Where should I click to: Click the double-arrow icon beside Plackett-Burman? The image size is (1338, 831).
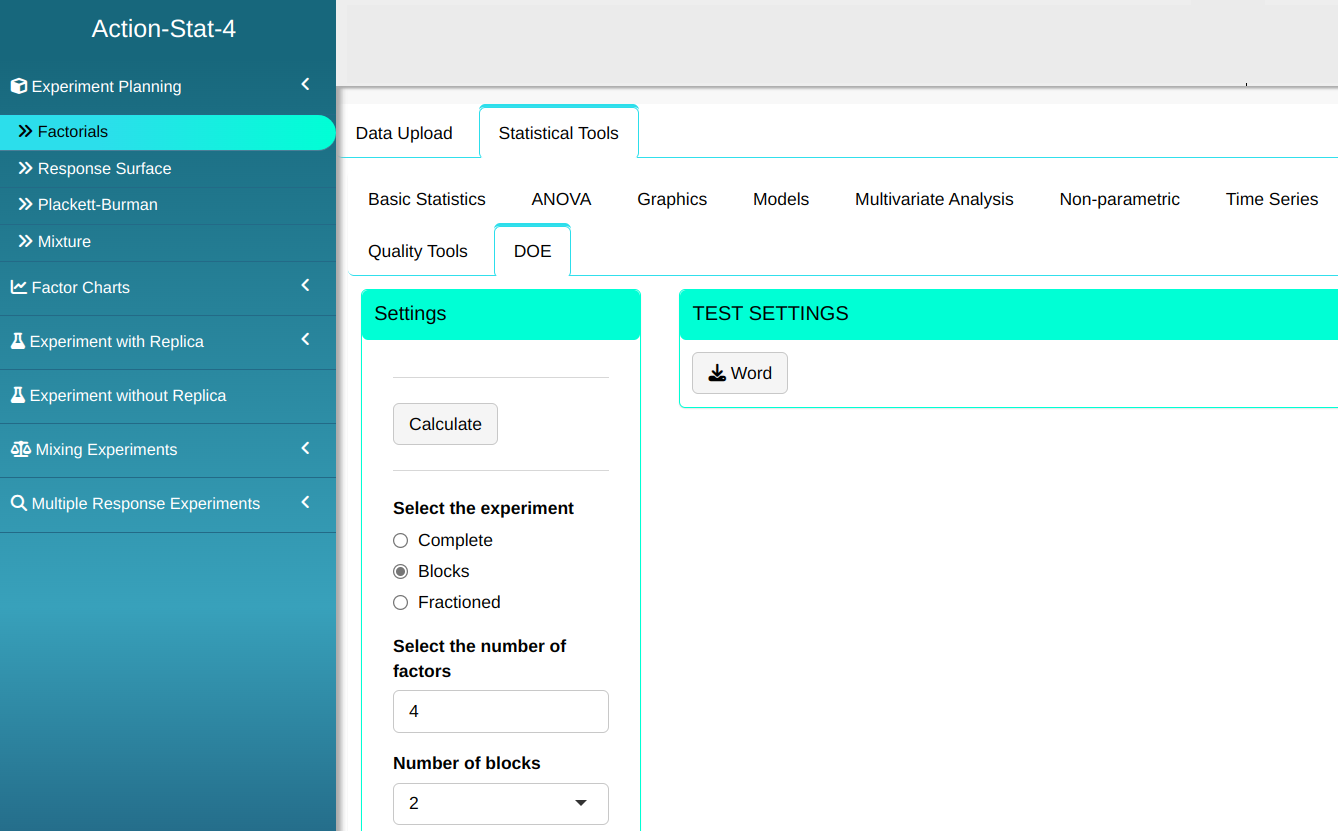coord(26,204)
